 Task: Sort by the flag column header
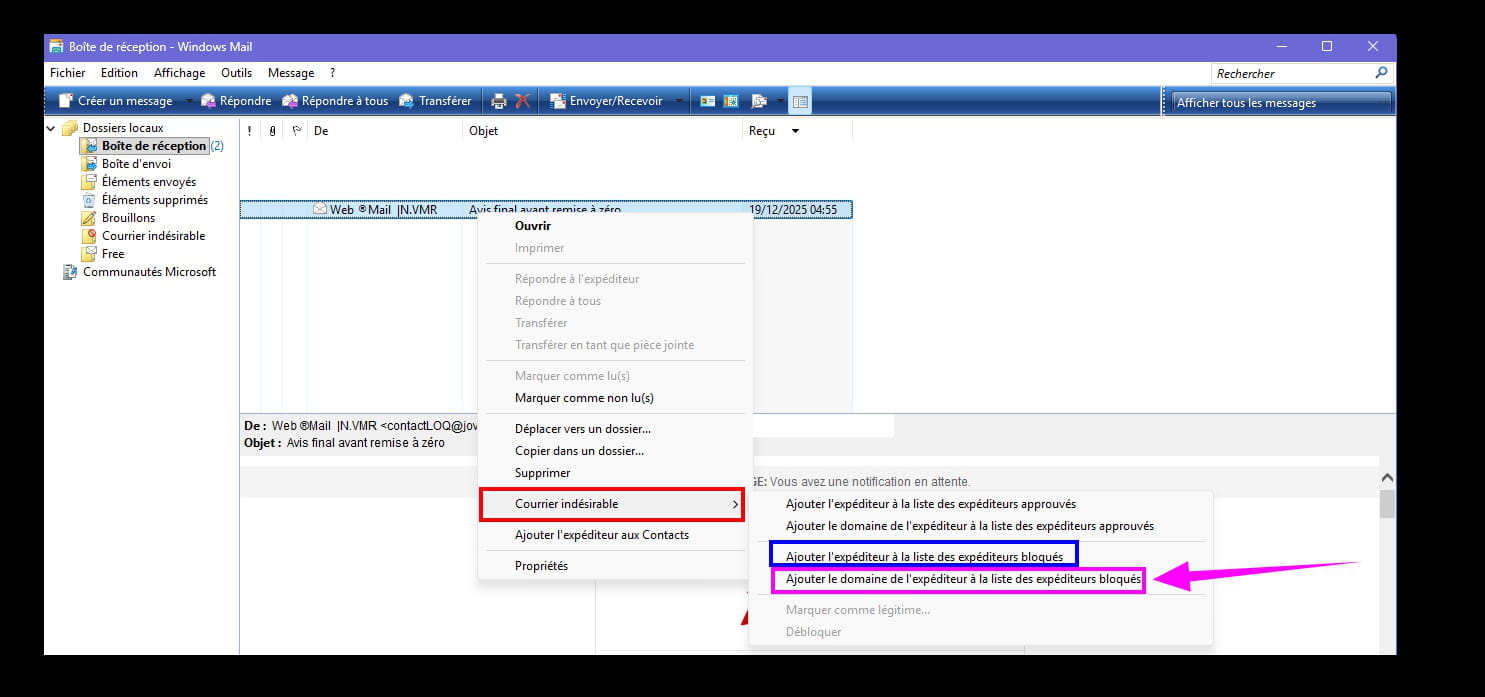296,131
